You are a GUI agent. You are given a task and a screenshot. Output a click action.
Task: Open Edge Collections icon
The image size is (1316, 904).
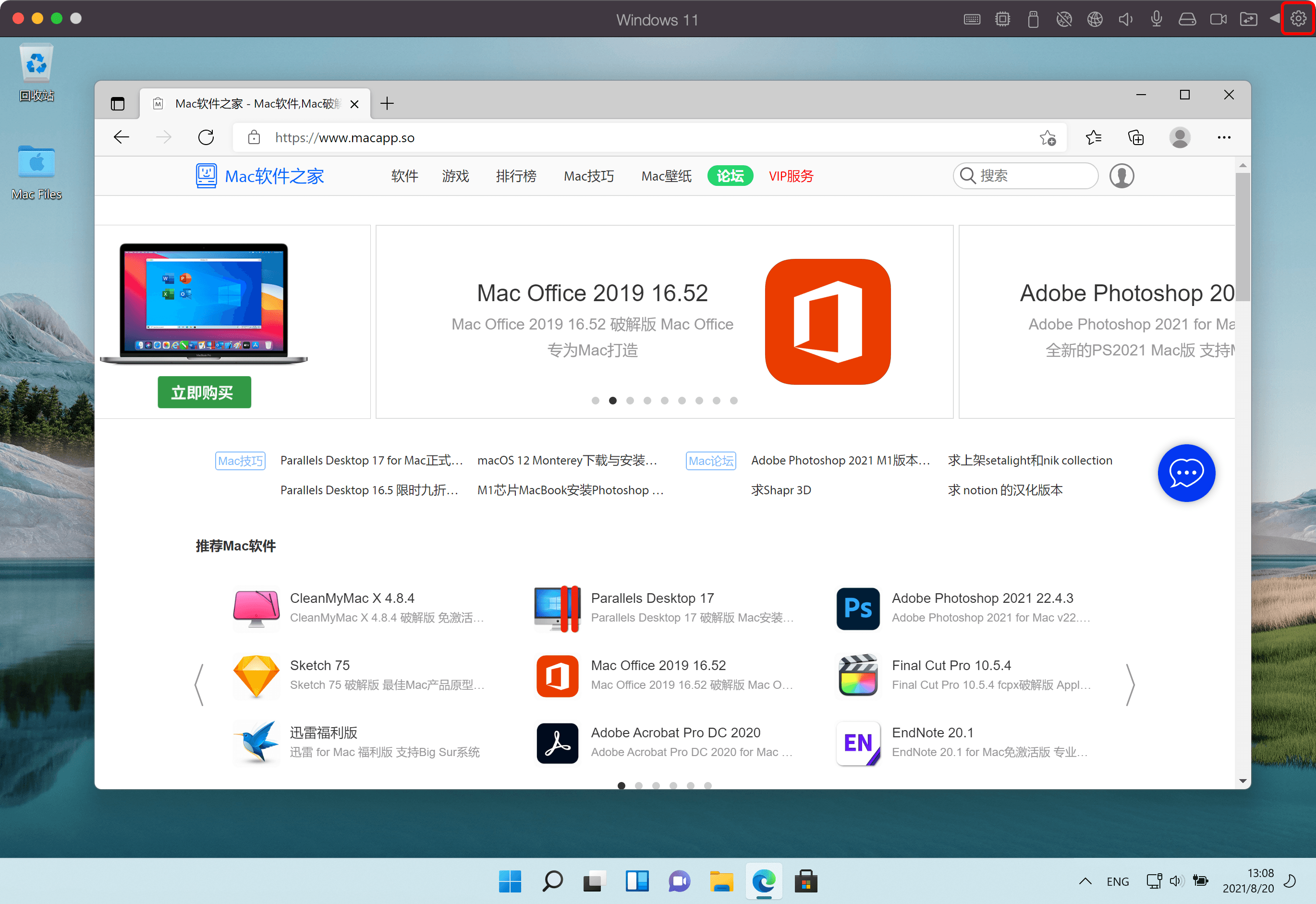click(x=1136, y=138)
